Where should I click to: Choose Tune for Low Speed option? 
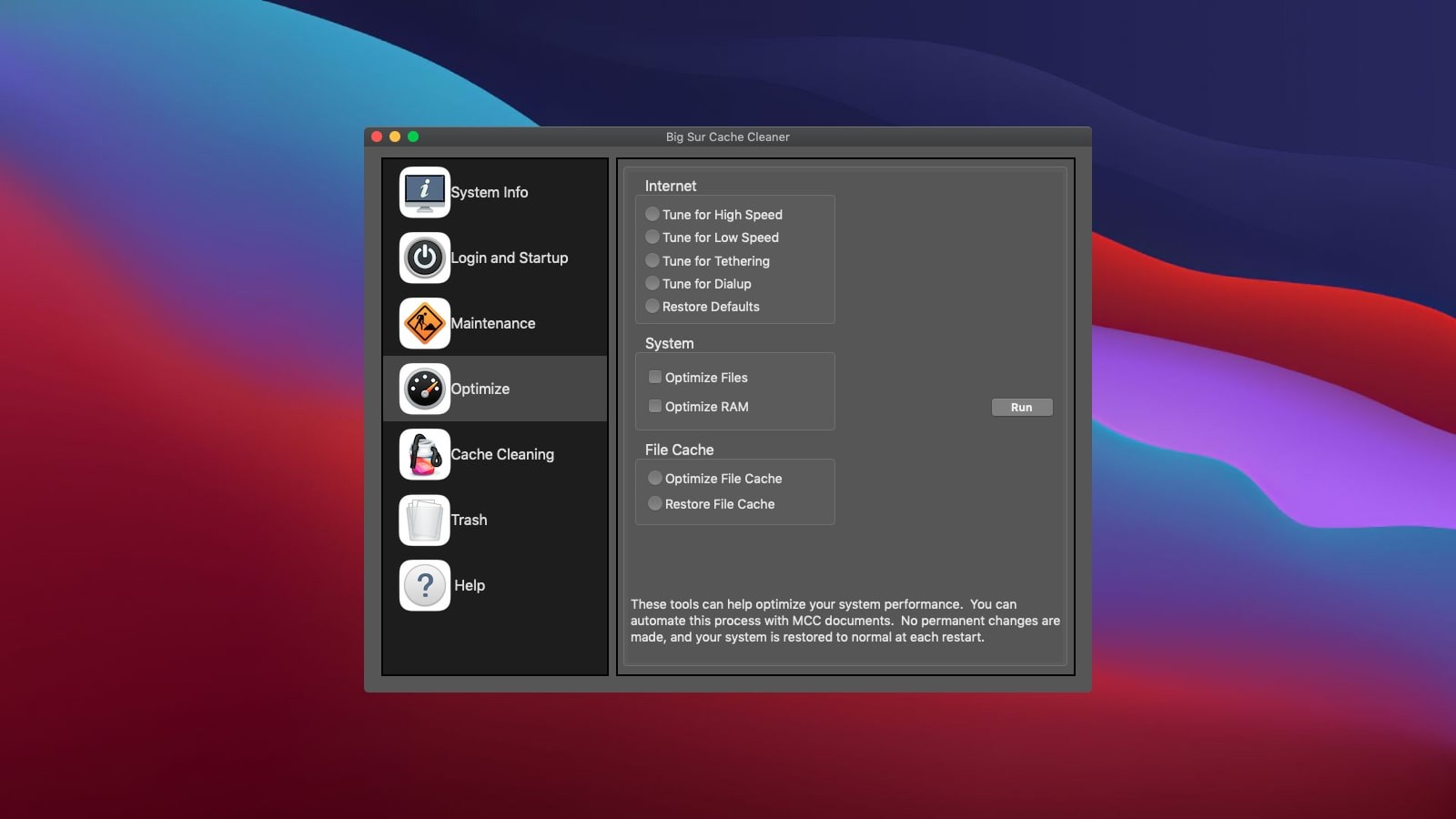click(652, 237)
